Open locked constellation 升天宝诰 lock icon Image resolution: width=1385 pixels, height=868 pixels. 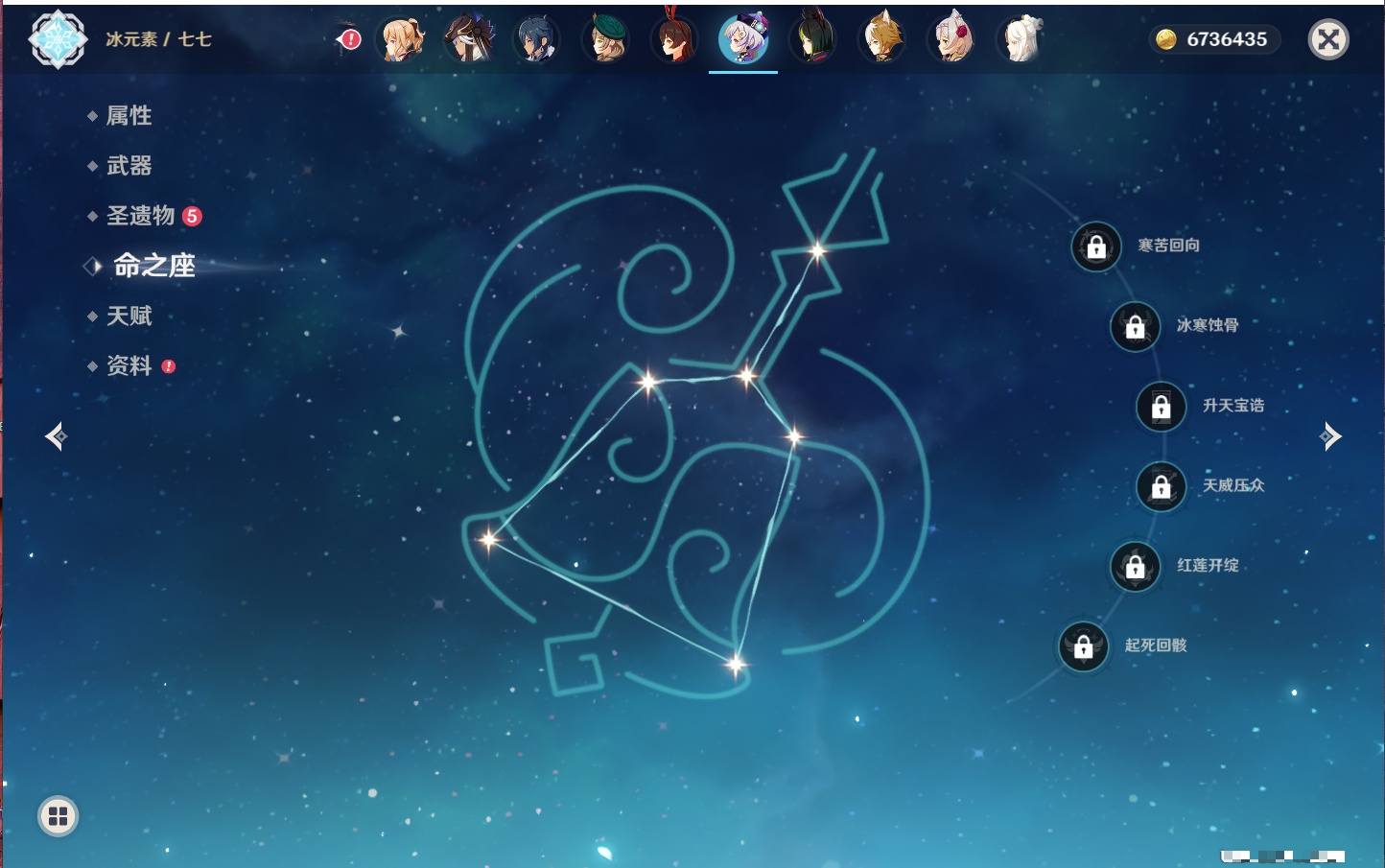(x=1162, y=407)
